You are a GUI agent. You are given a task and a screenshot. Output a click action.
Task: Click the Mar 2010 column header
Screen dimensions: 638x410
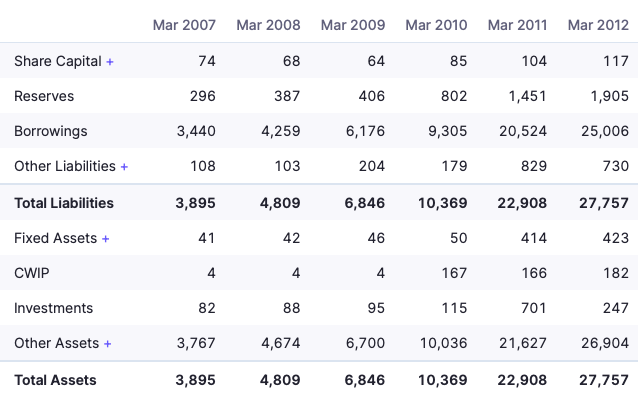pyautogui.click(x=436, y=24)
